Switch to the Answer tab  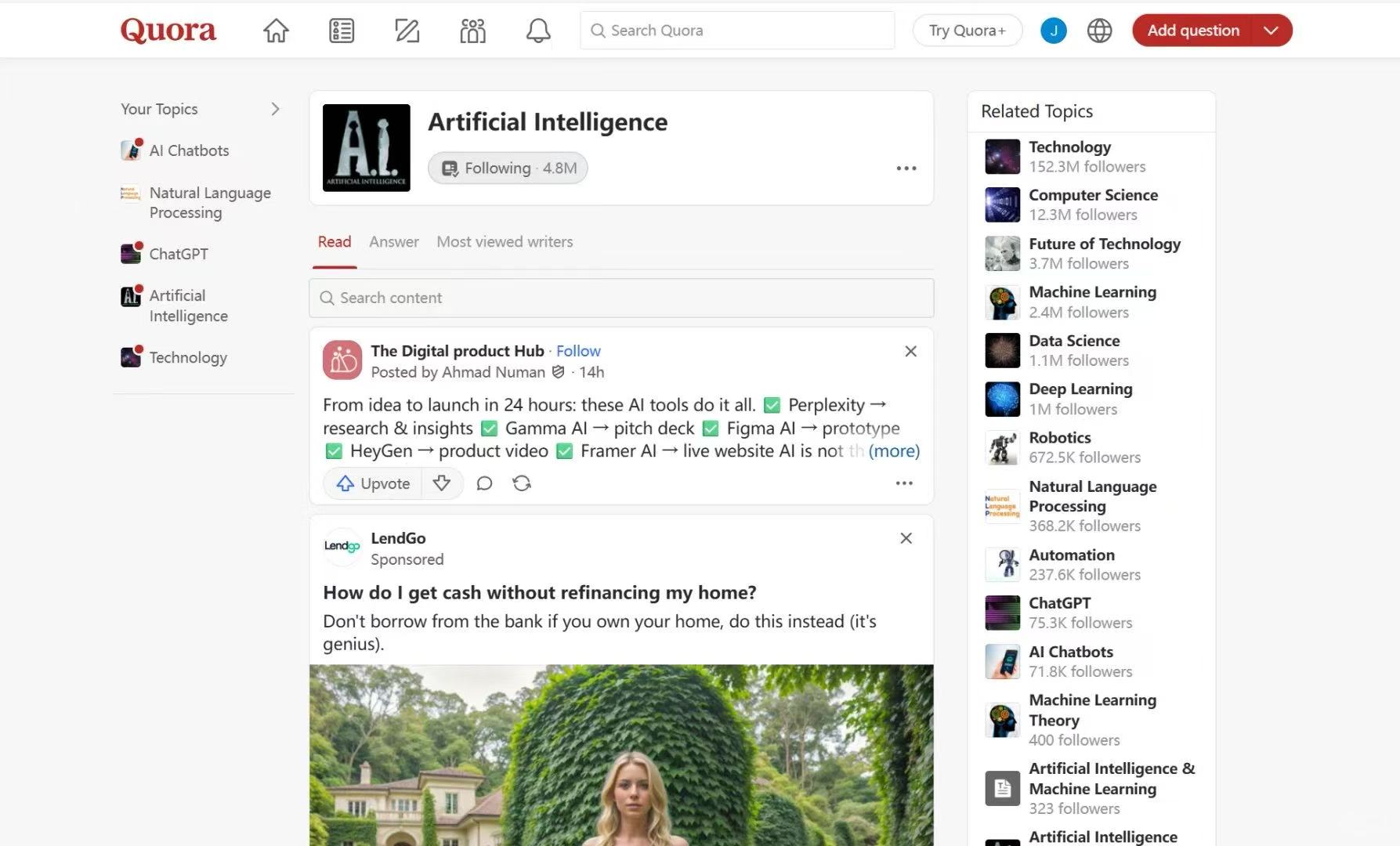pyautogui.click(x=393, y=242)
